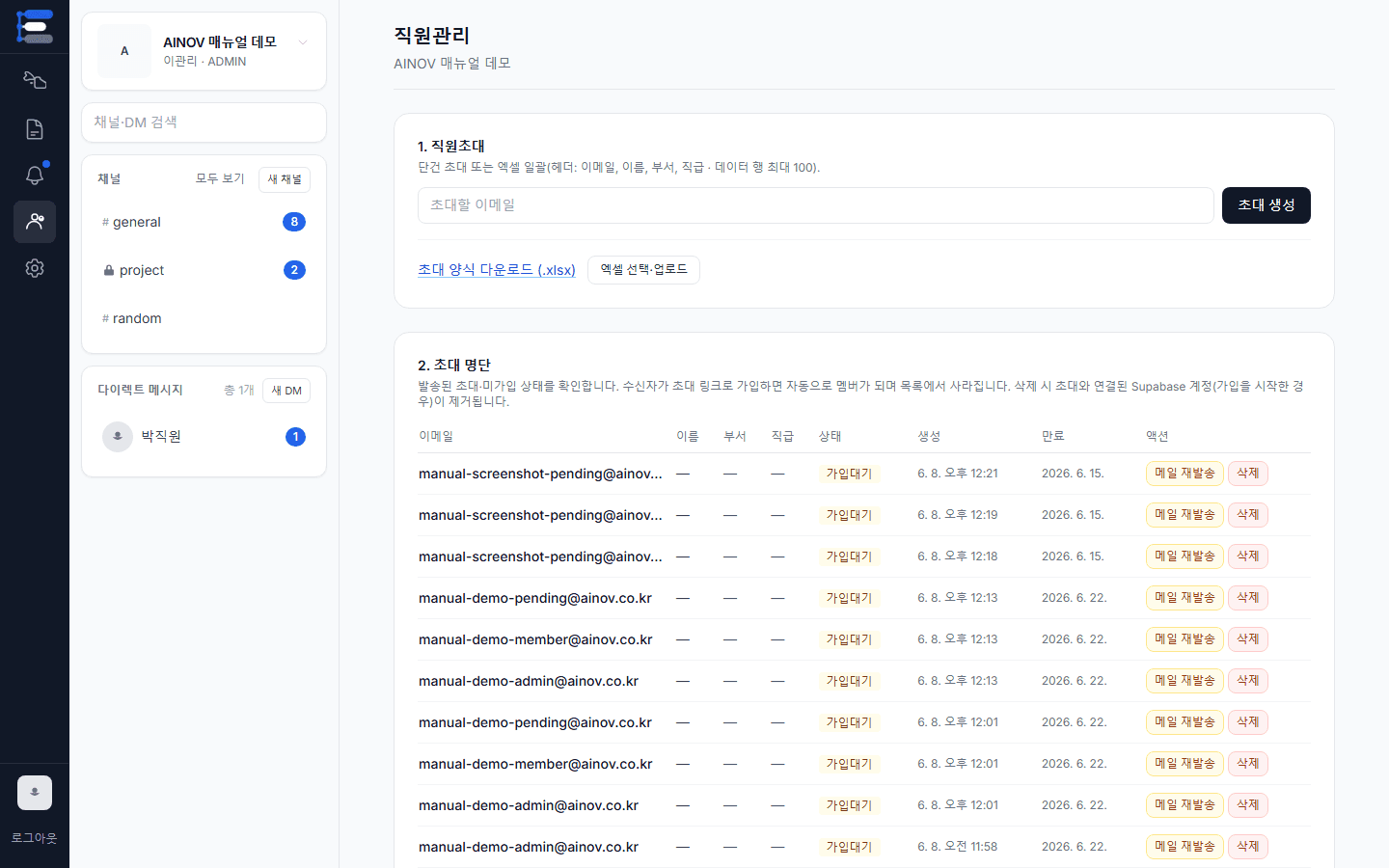Image resolution: width=1389 pixels, height=868 pixels.
Task: Resend mail to manual-demo-member created 12:13
Action: 1185,639
